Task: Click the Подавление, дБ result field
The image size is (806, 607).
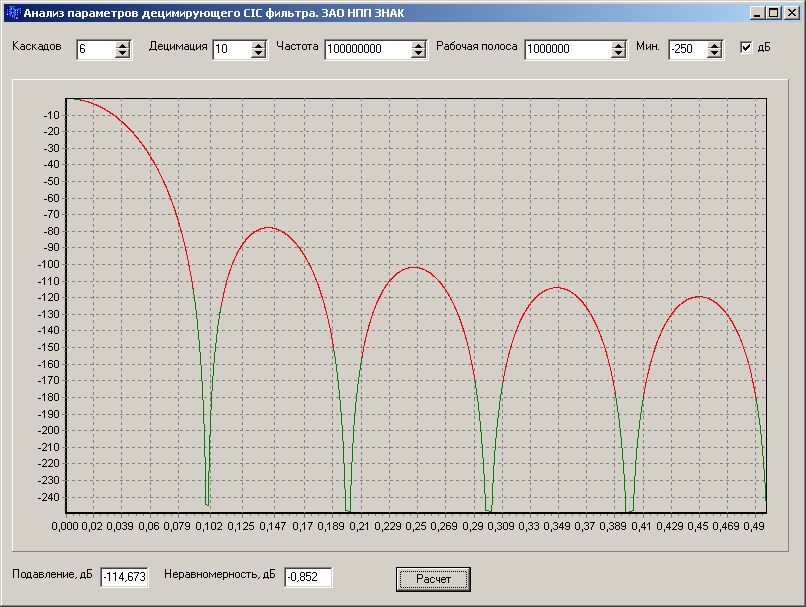Action: [124, 577]
